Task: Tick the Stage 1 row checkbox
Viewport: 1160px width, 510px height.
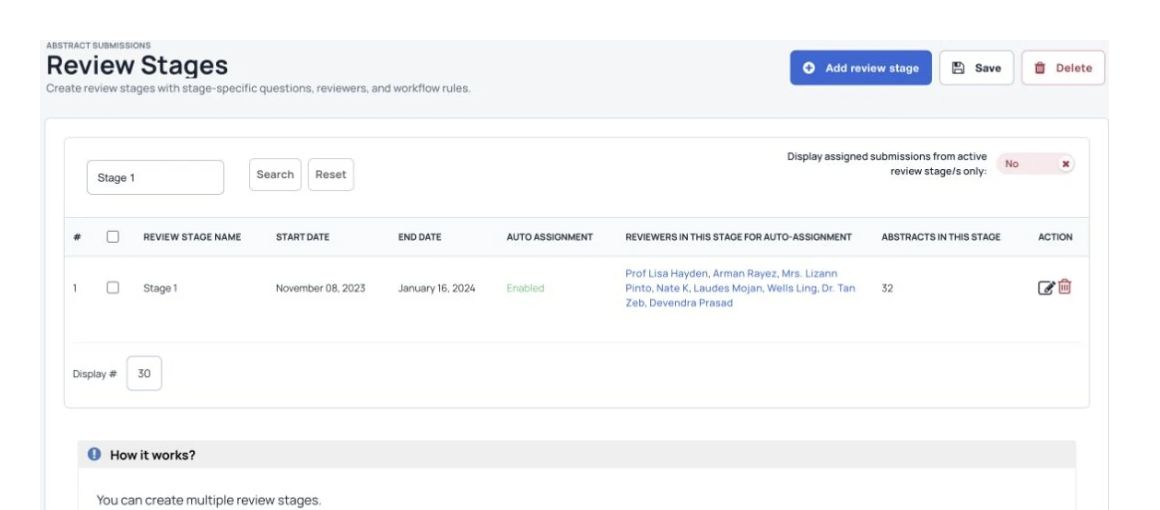Action: (x=112, y=288)
